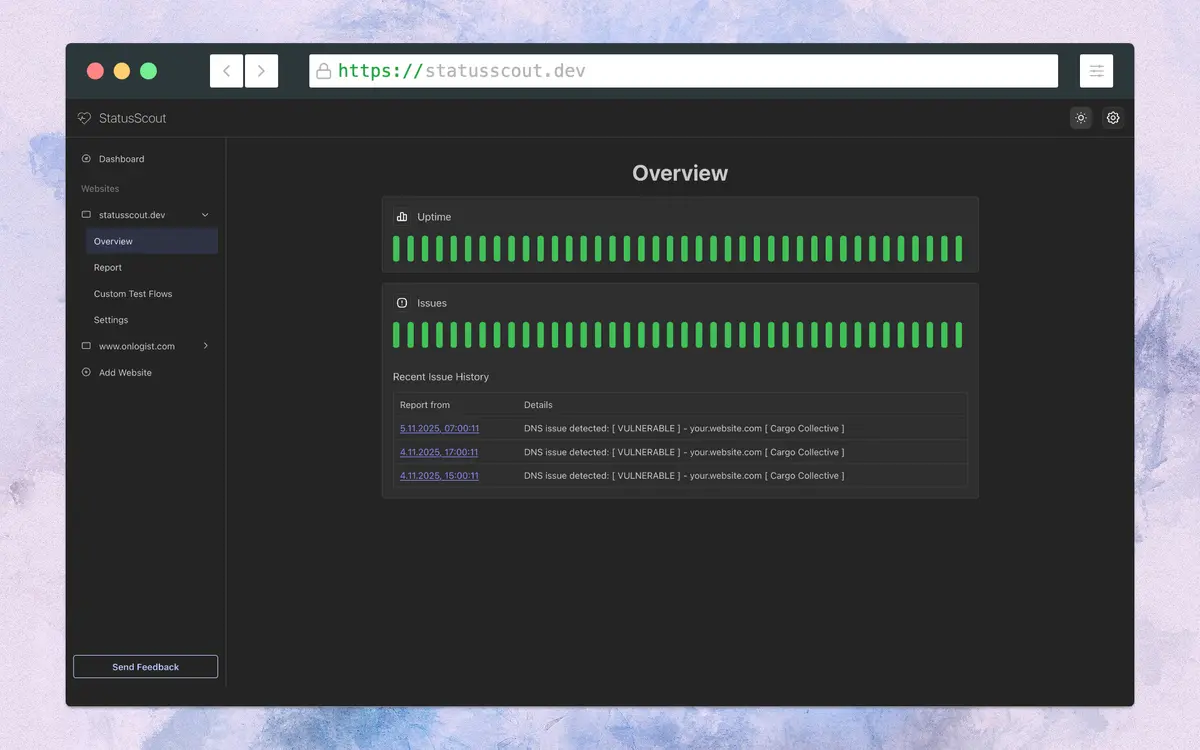Open the browser hamburger menu
Viewport: 1200px width, 750px height.
coord(1096,71)
